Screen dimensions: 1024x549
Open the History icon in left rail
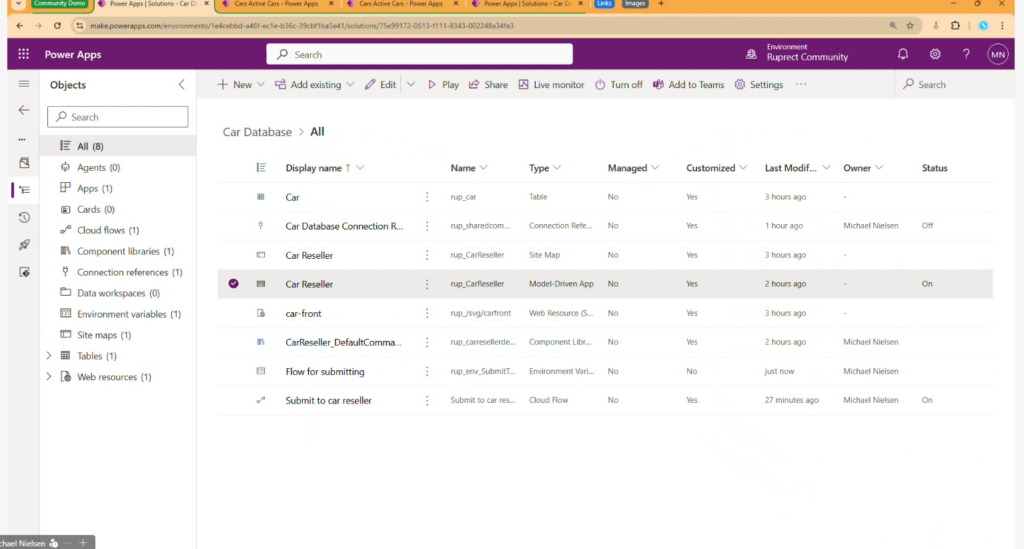pyautogui.click(x=24, y=217)
